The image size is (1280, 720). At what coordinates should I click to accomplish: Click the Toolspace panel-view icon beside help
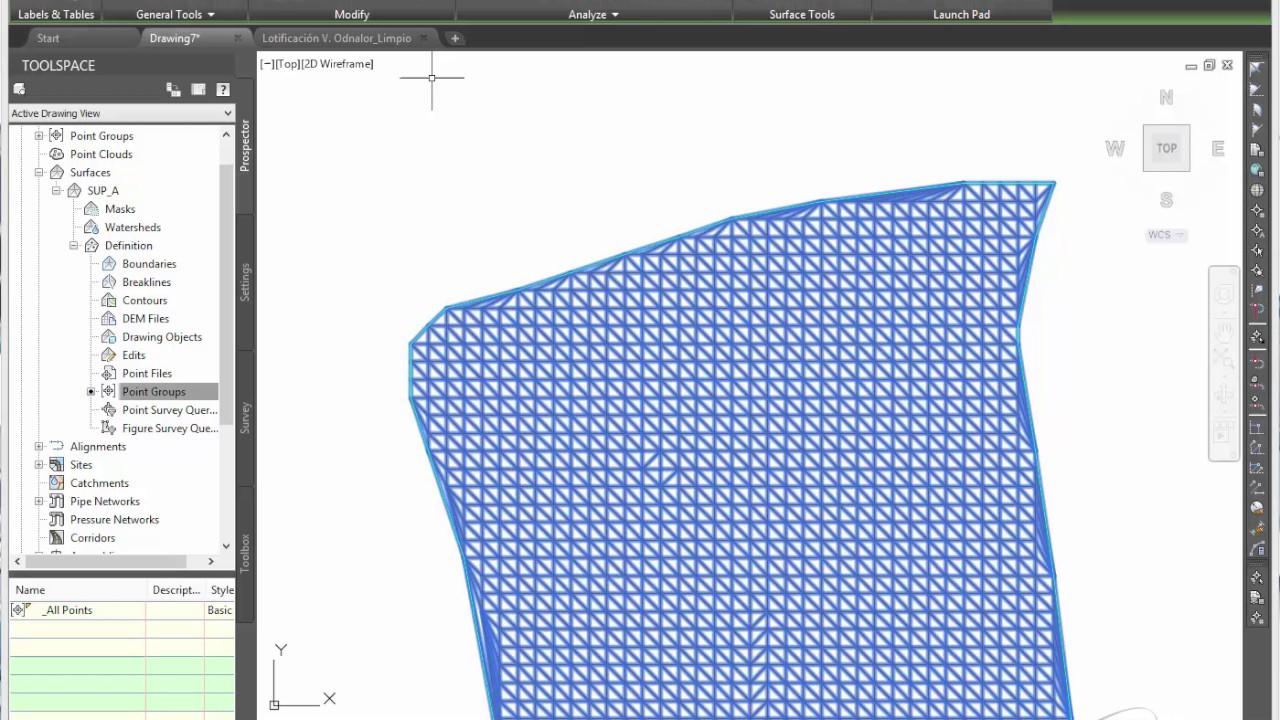point(198,90)
